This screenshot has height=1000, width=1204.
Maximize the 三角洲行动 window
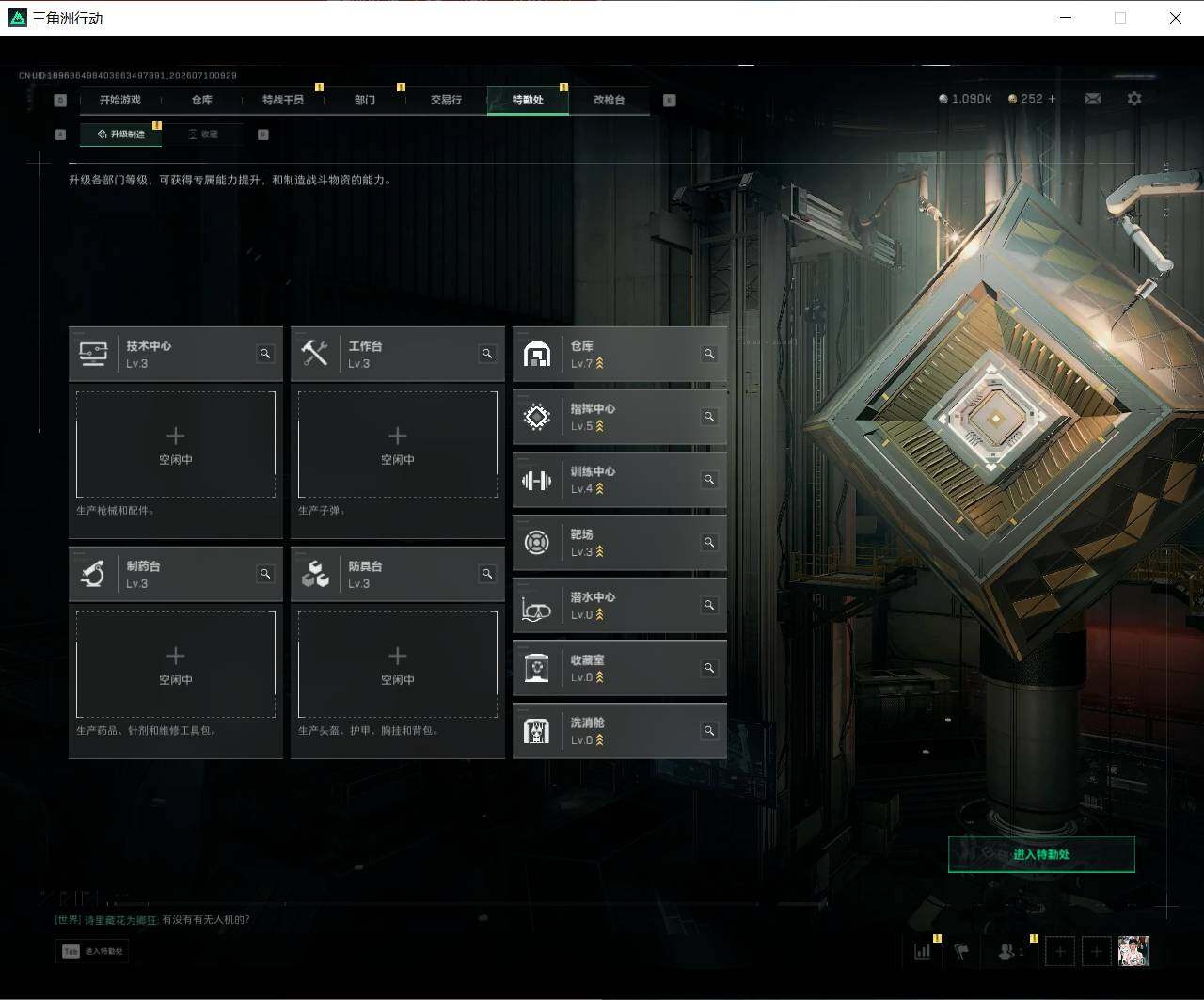coord(1120,18)
